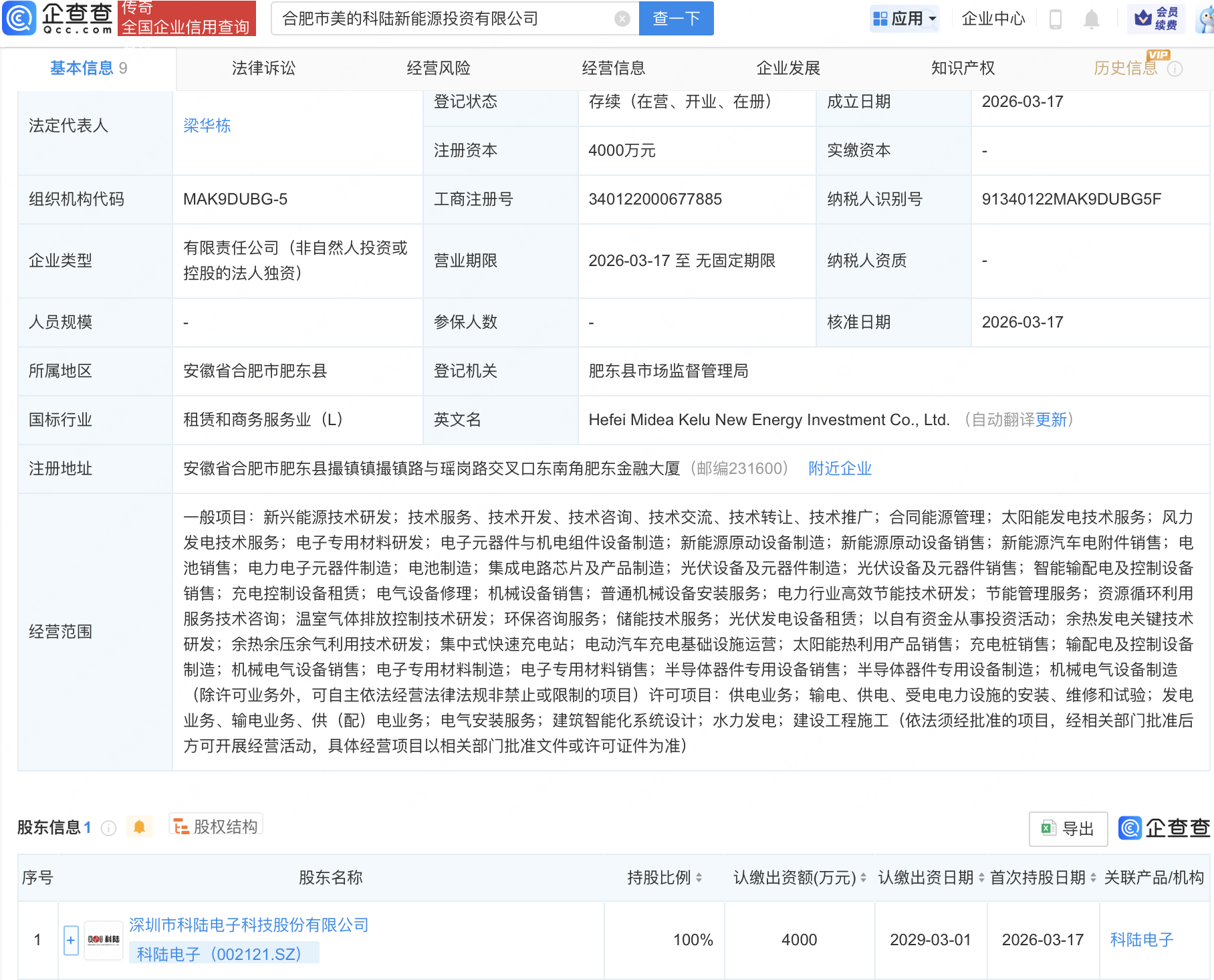The height and width of the screenshot is (980, 1214).
Task: Open the 应用 dropdown menu
Action: [904, 18]
